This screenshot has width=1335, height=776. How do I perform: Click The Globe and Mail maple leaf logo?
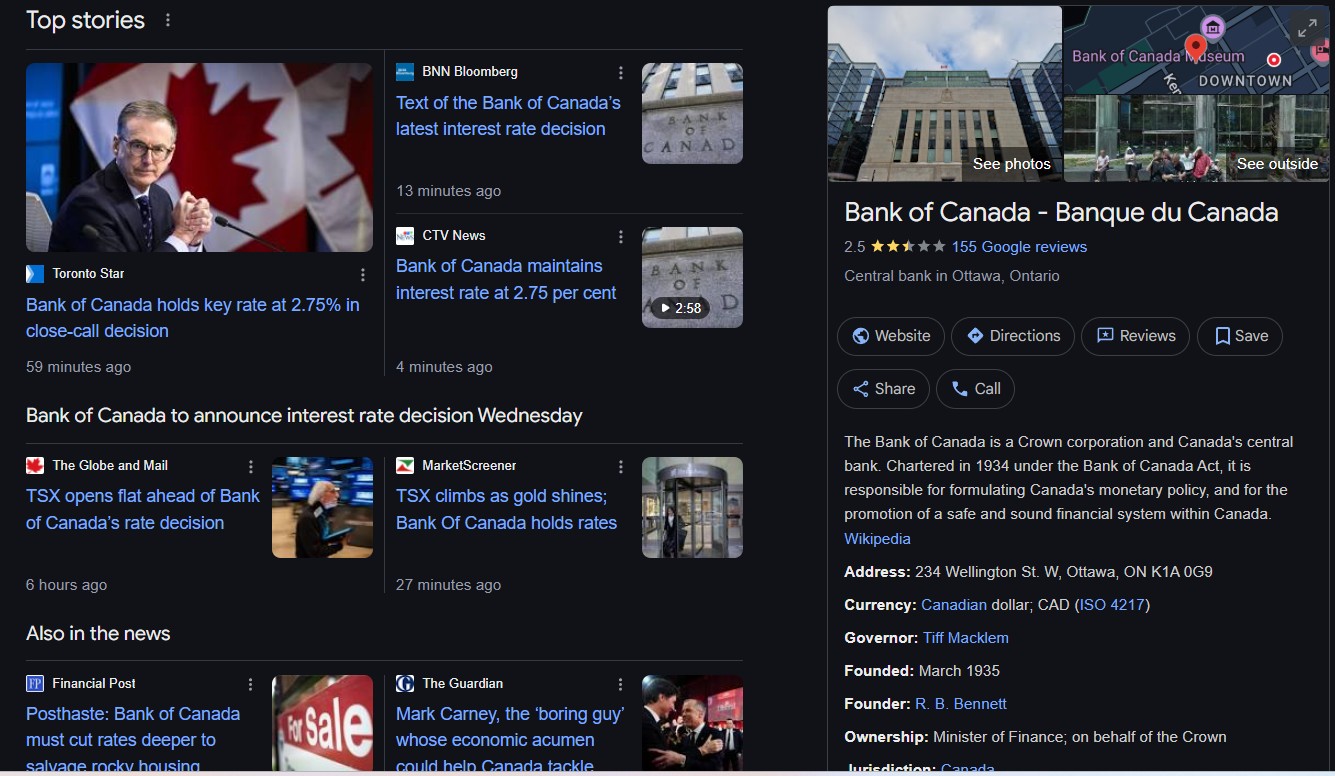tap(35, 466)
